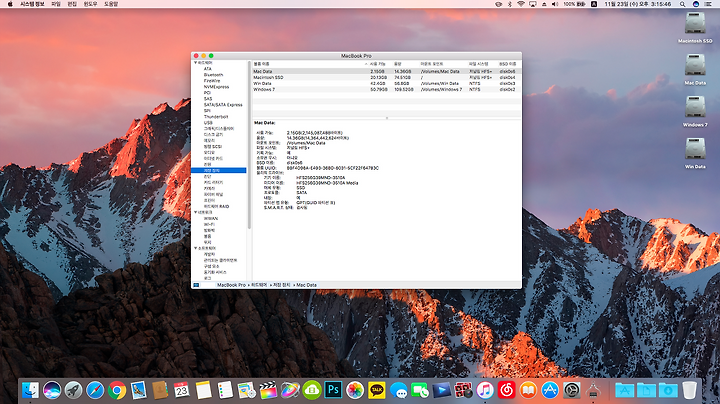The height and width of the screenshot is (404, 720).
Task: Collapse the Network section triangle above WWAN
Action: (195, 213)
